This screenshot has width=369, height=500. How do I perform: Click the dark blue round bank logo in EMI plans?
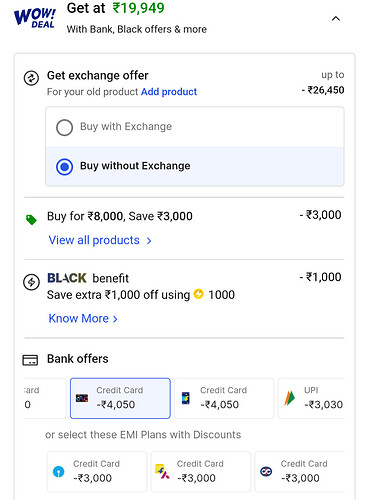pos(266,471)
